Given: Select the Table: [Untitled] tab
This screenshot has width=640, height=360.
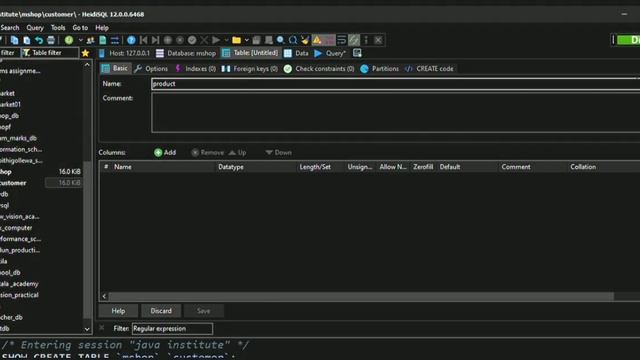Looking at the screenshot, I should 251,53.
